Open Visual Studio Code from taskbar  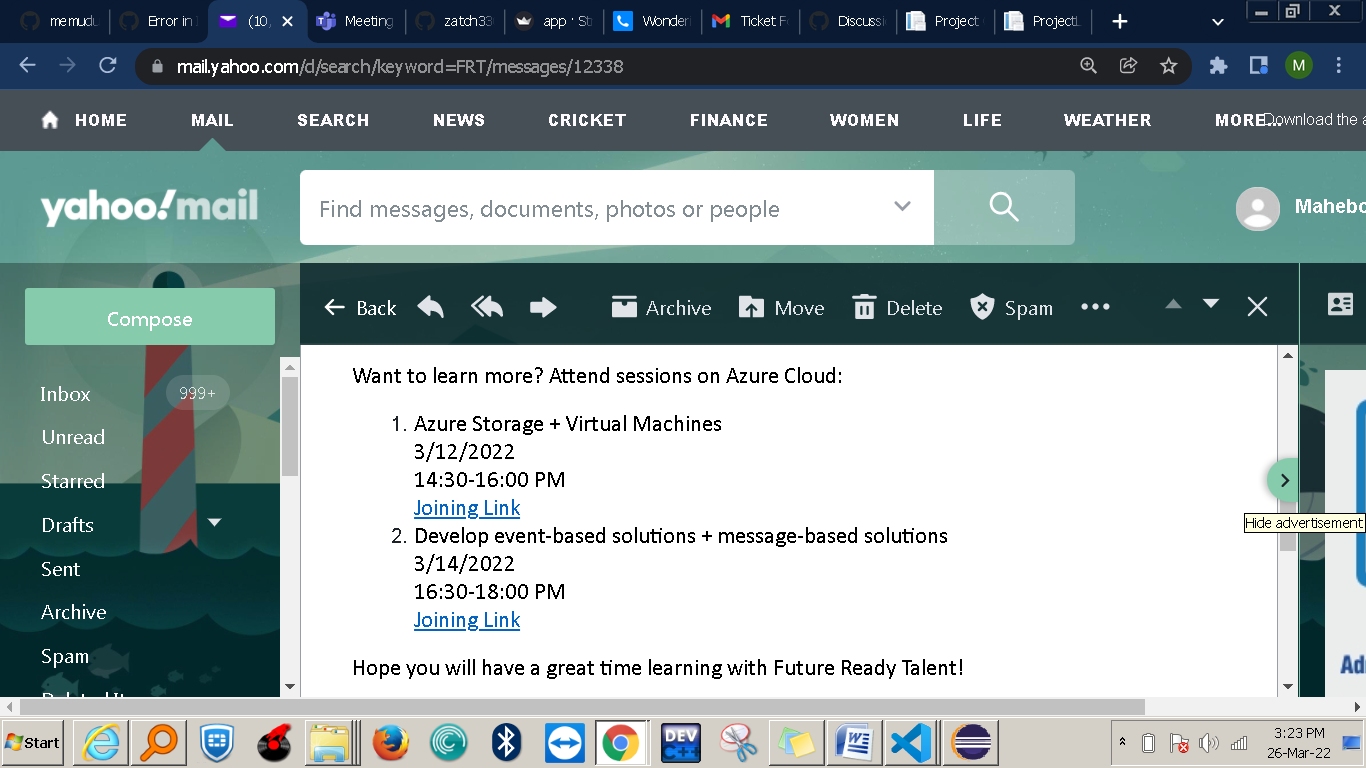pyautogui.click(x=910, y=742)
